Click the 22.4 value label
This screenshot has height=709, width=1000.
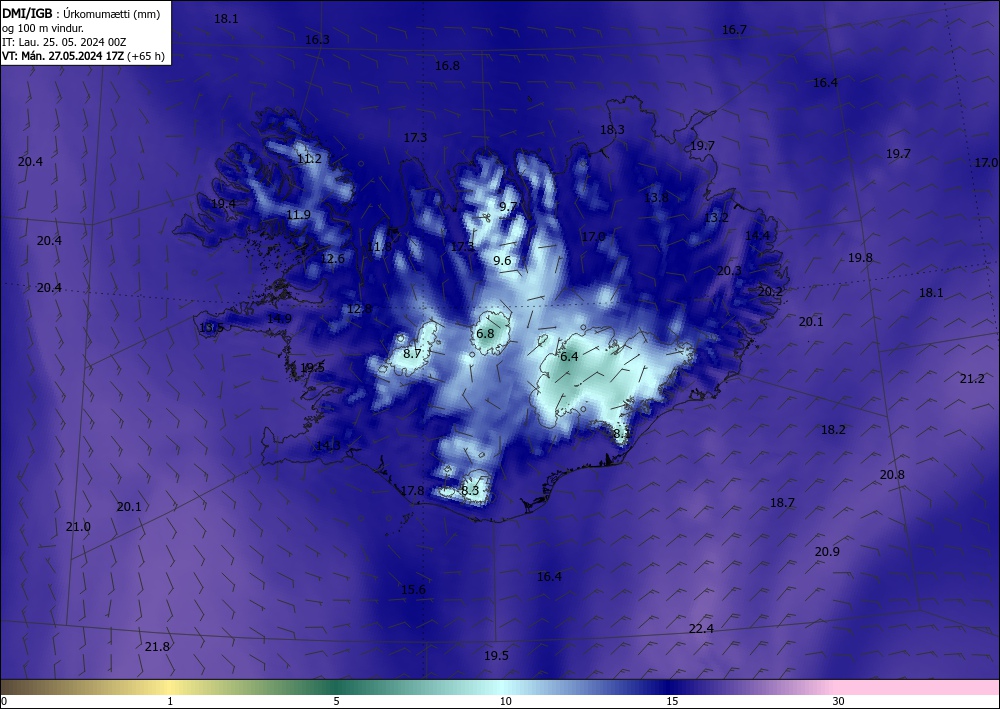[702, 629]
